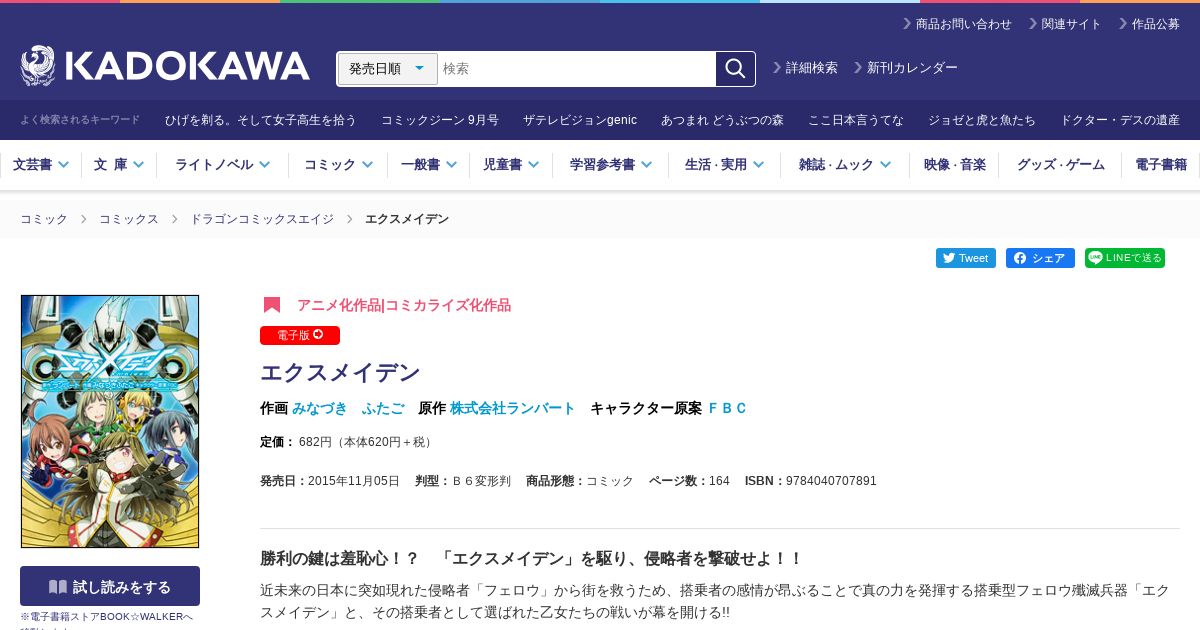Expand the 一般書 menu
Viewport: 1200px width, 630px height.
(x=429, y=165)
